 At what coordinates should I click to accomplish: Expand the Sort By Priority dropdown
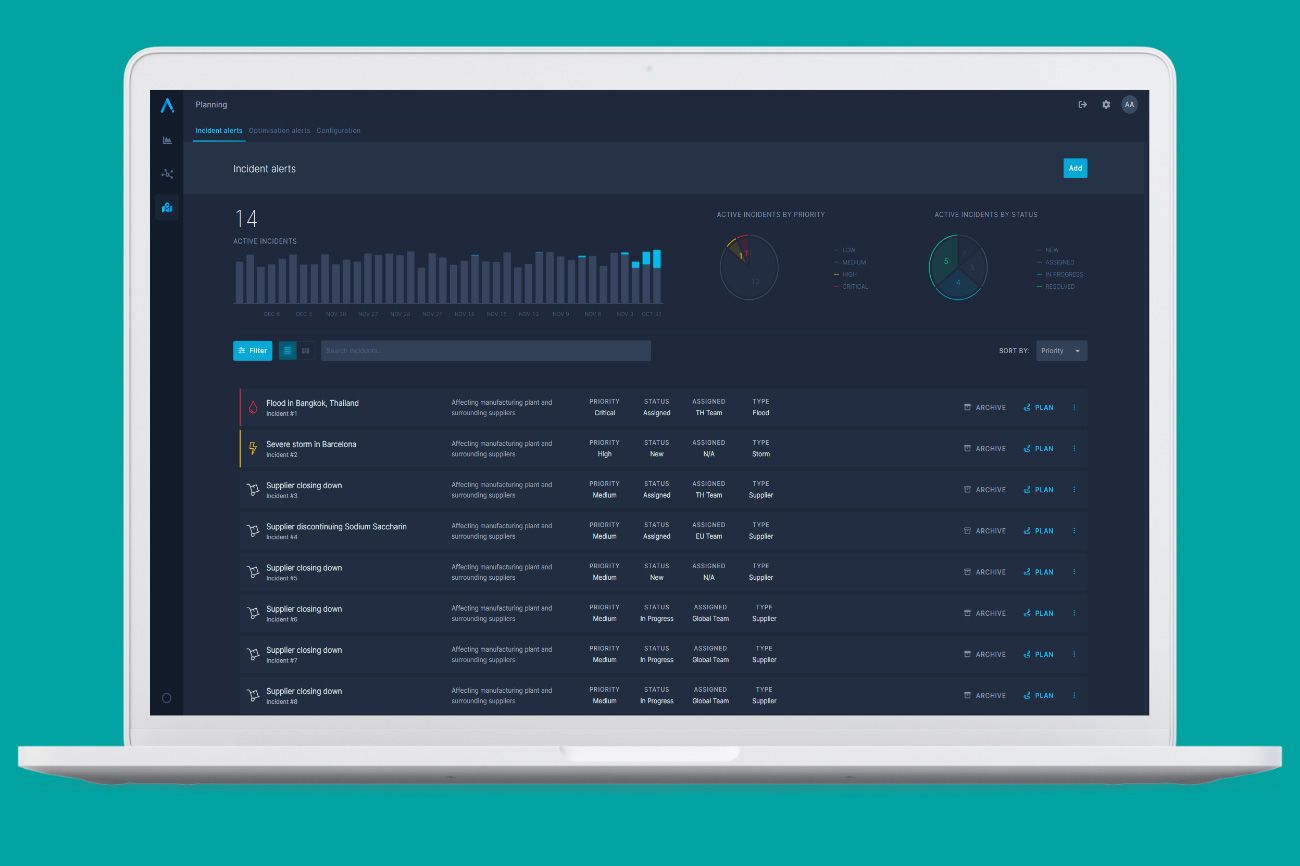point(1061,351)
